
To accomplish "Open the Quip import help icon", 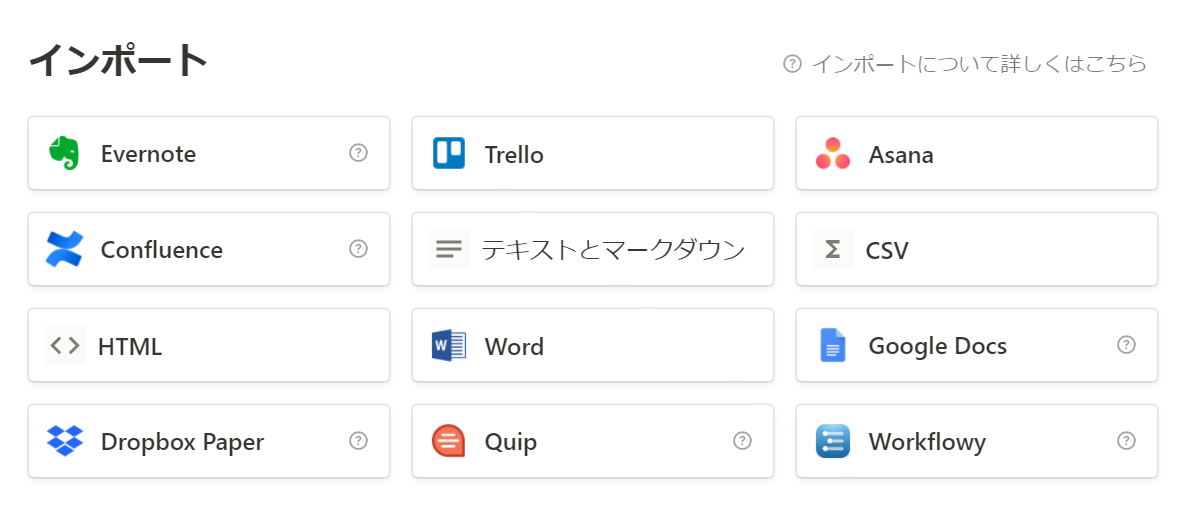I will tap(742, 440).
